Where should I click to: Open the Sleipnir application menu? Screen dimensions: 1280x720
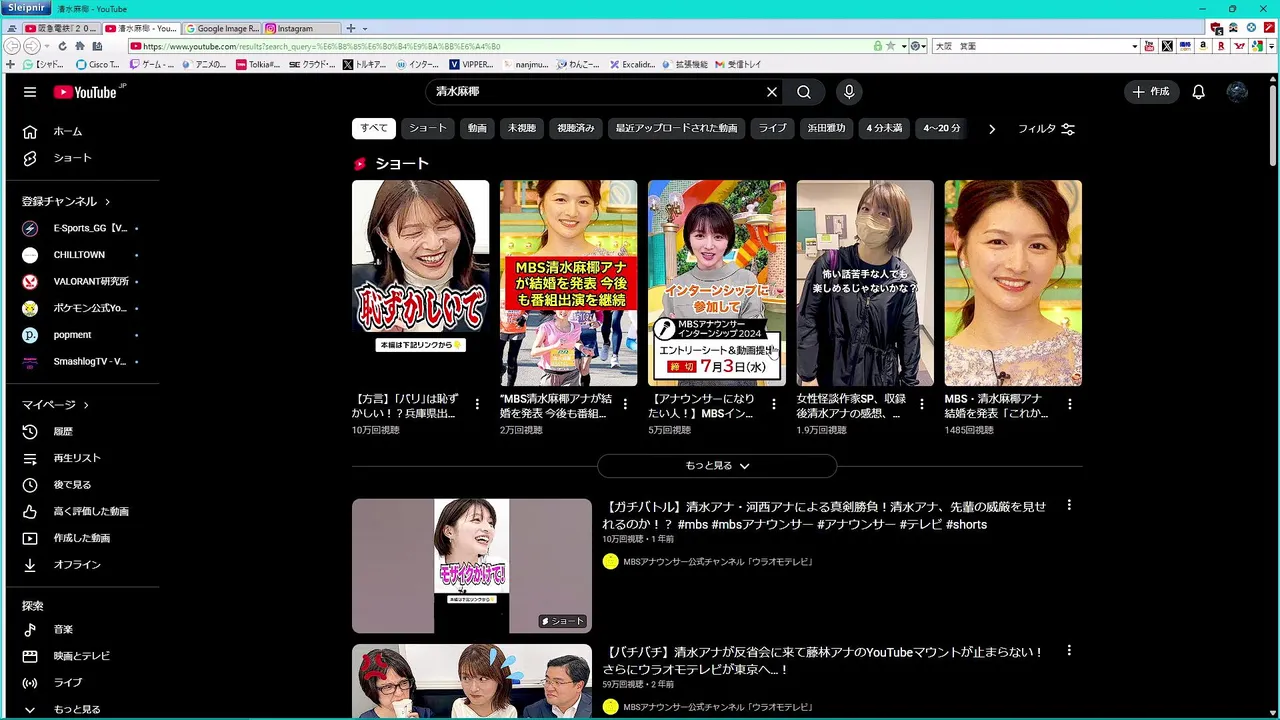click(x=26, y=8)
